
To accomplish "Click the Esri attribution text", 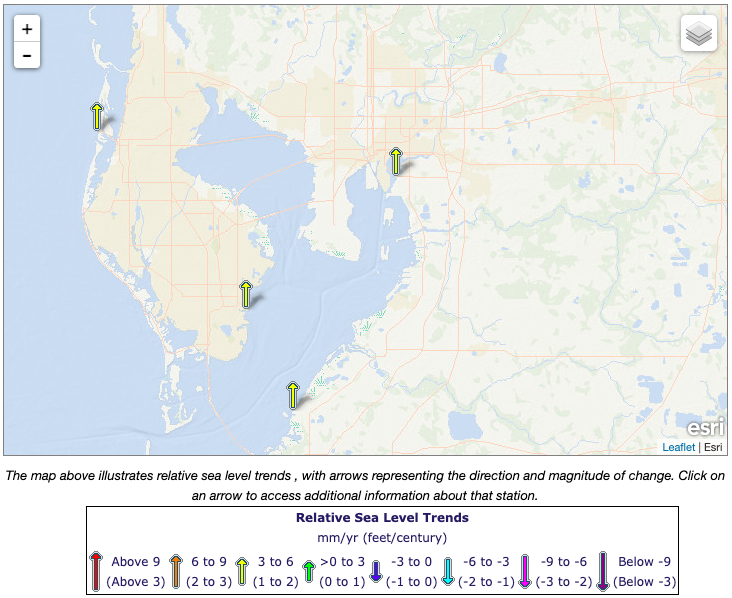I will (712, 447).
